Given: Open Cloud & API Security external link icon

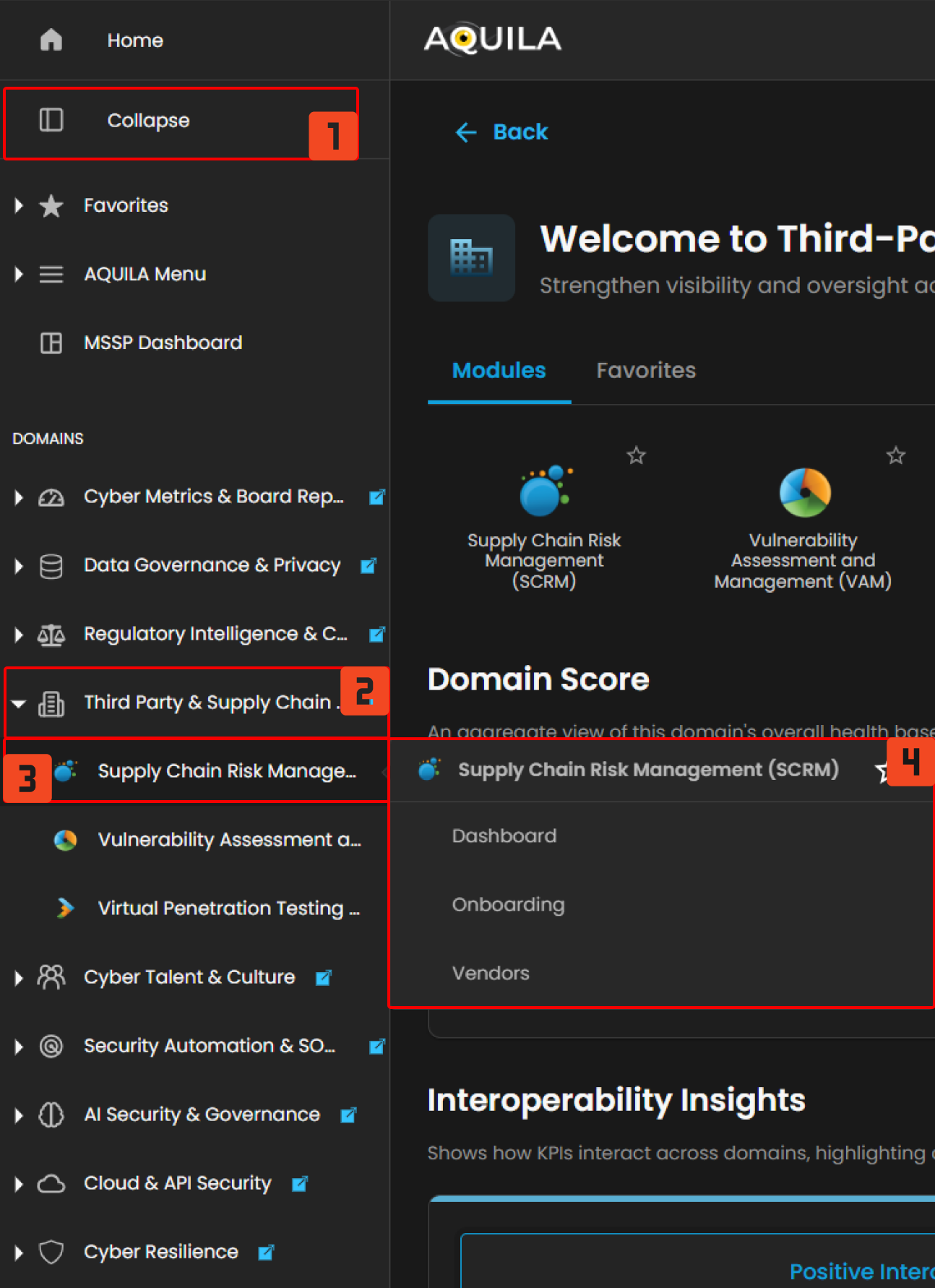Looking at the screenshot, I should [x=299, y=1183].
